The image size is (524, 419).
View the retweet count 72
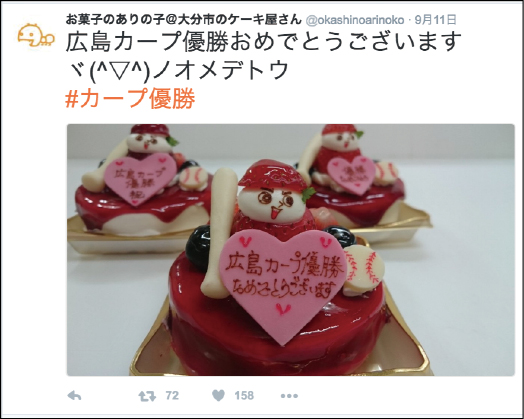click(172, 396)
